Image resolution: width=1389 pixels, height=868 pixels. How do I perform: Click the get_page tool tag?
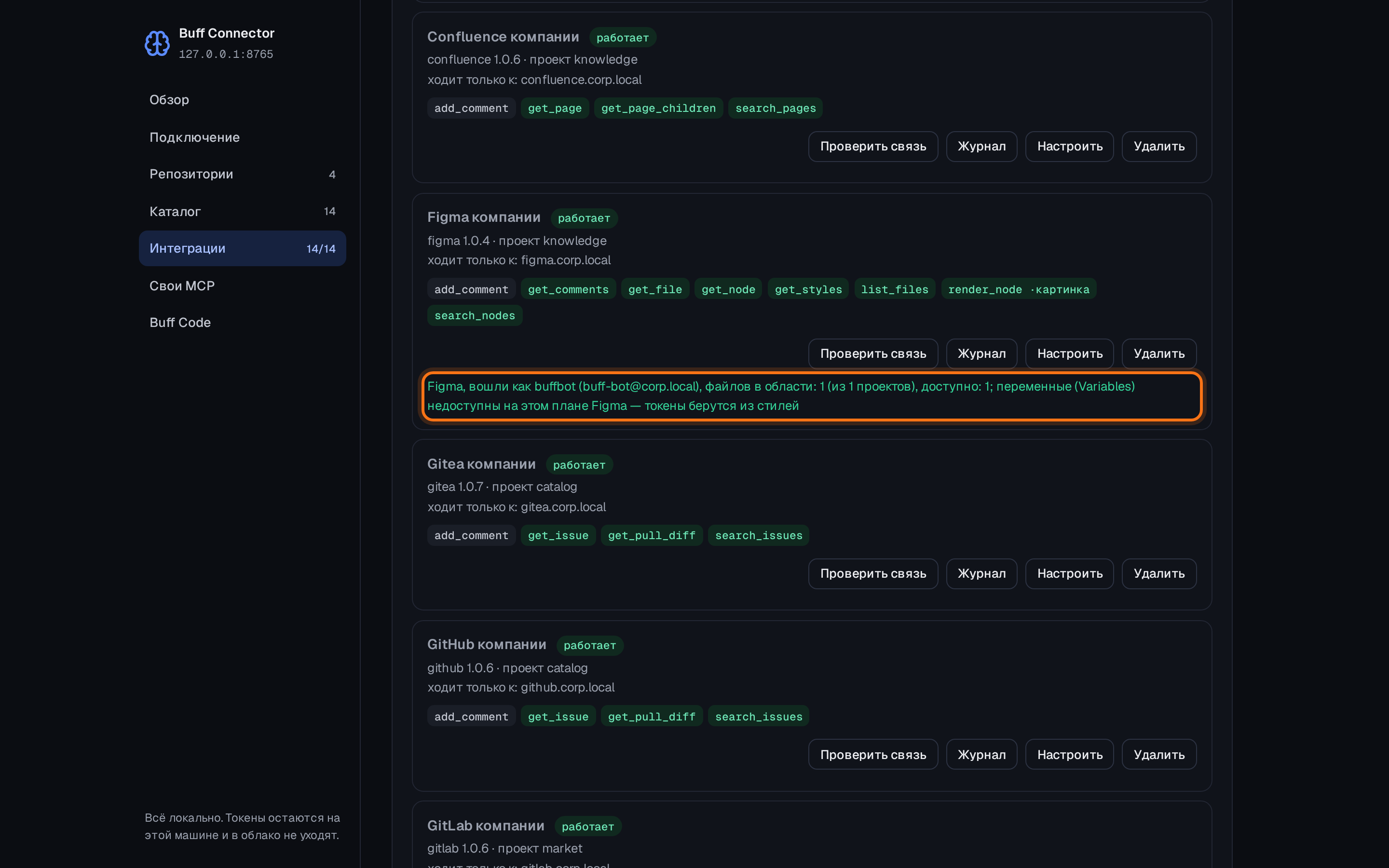[555, 108]
